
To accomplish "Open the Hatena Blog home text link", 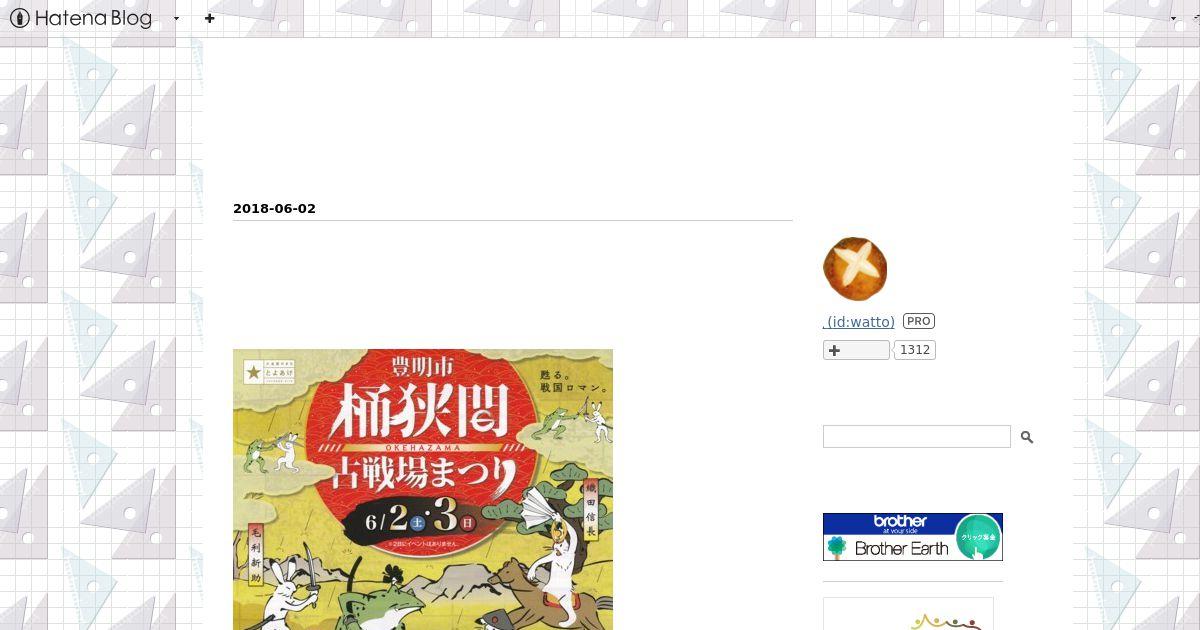I will (x=93, y=18).
